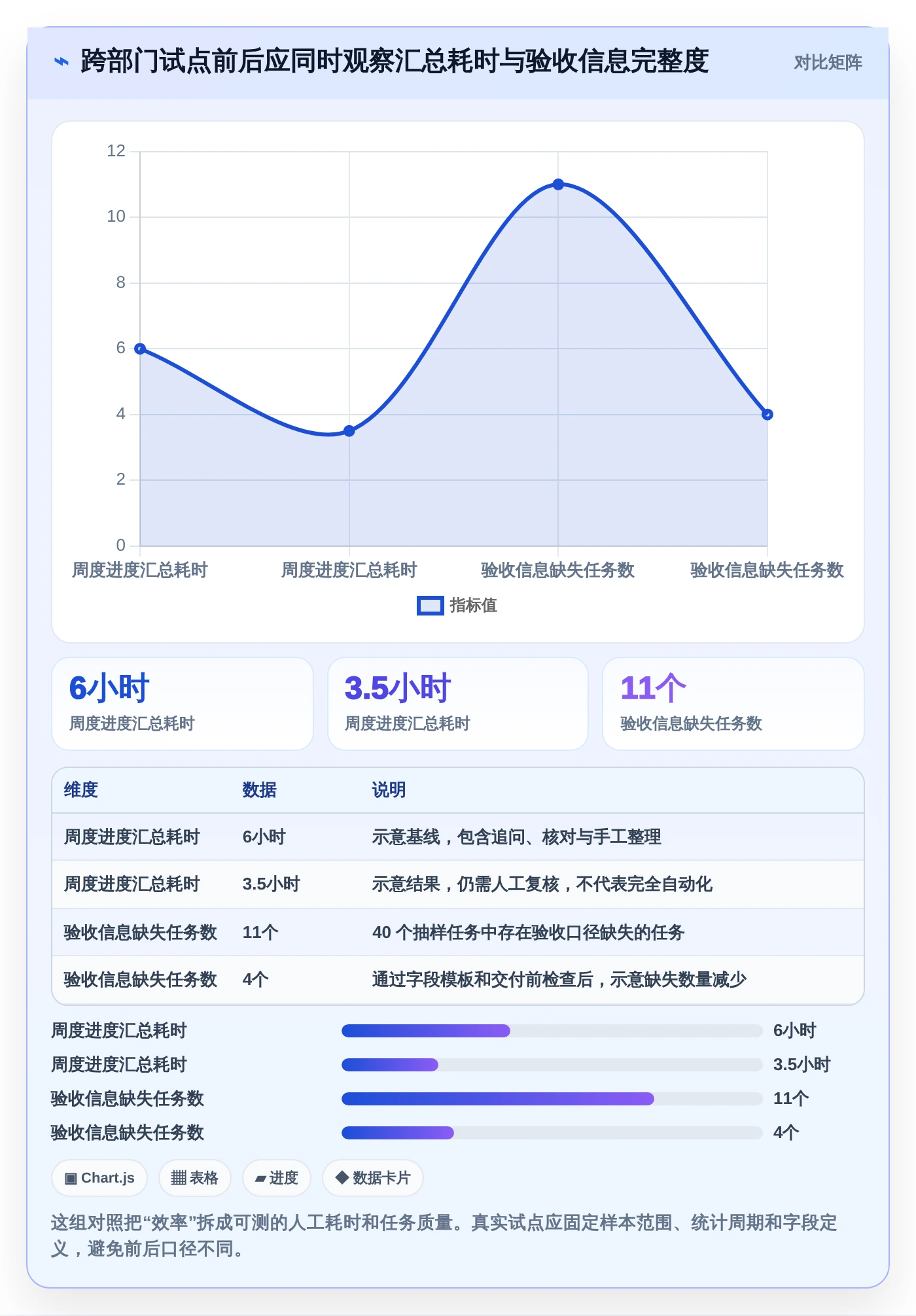Click the progress bar labeled 3.5小时
The image size is (916, 1316).
pos(552,1065)
